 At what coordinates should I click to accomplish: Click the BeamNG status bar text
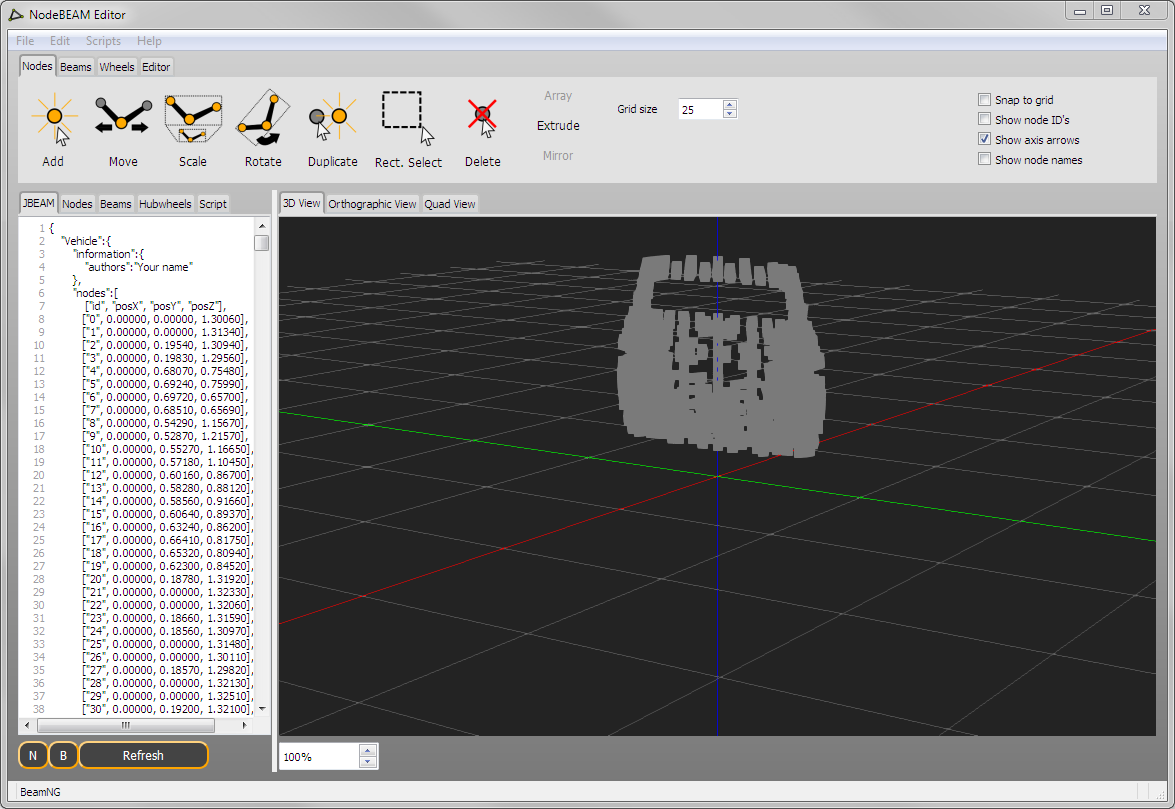click(x=40, y=792)
